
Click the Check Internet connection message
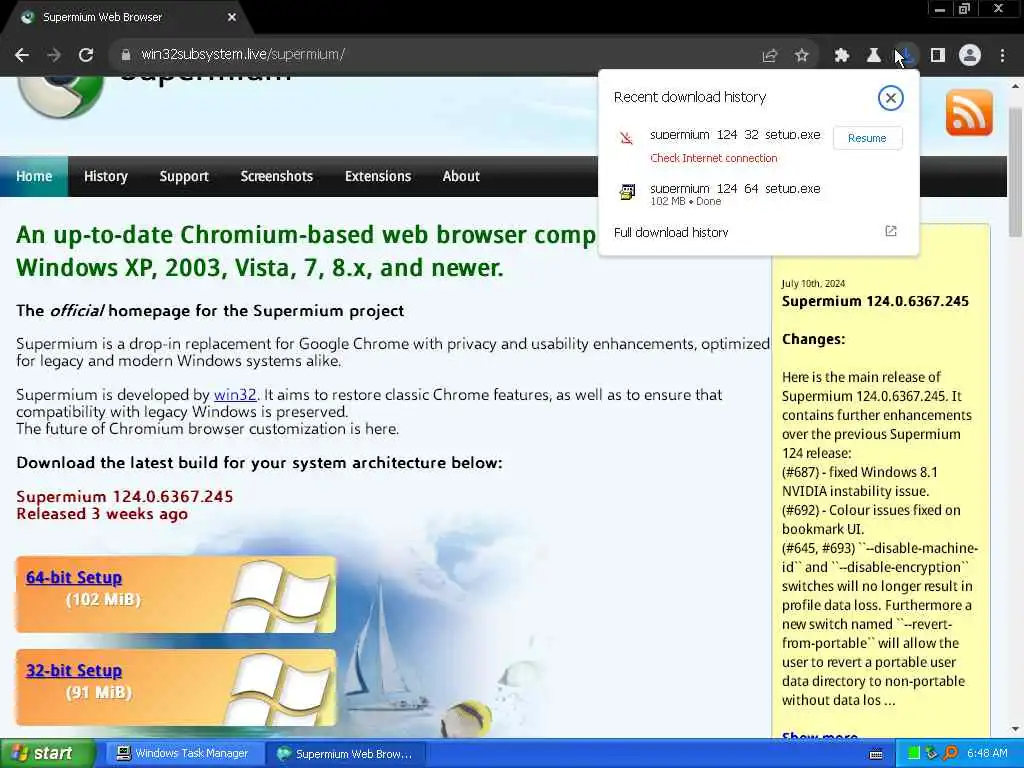714,158
